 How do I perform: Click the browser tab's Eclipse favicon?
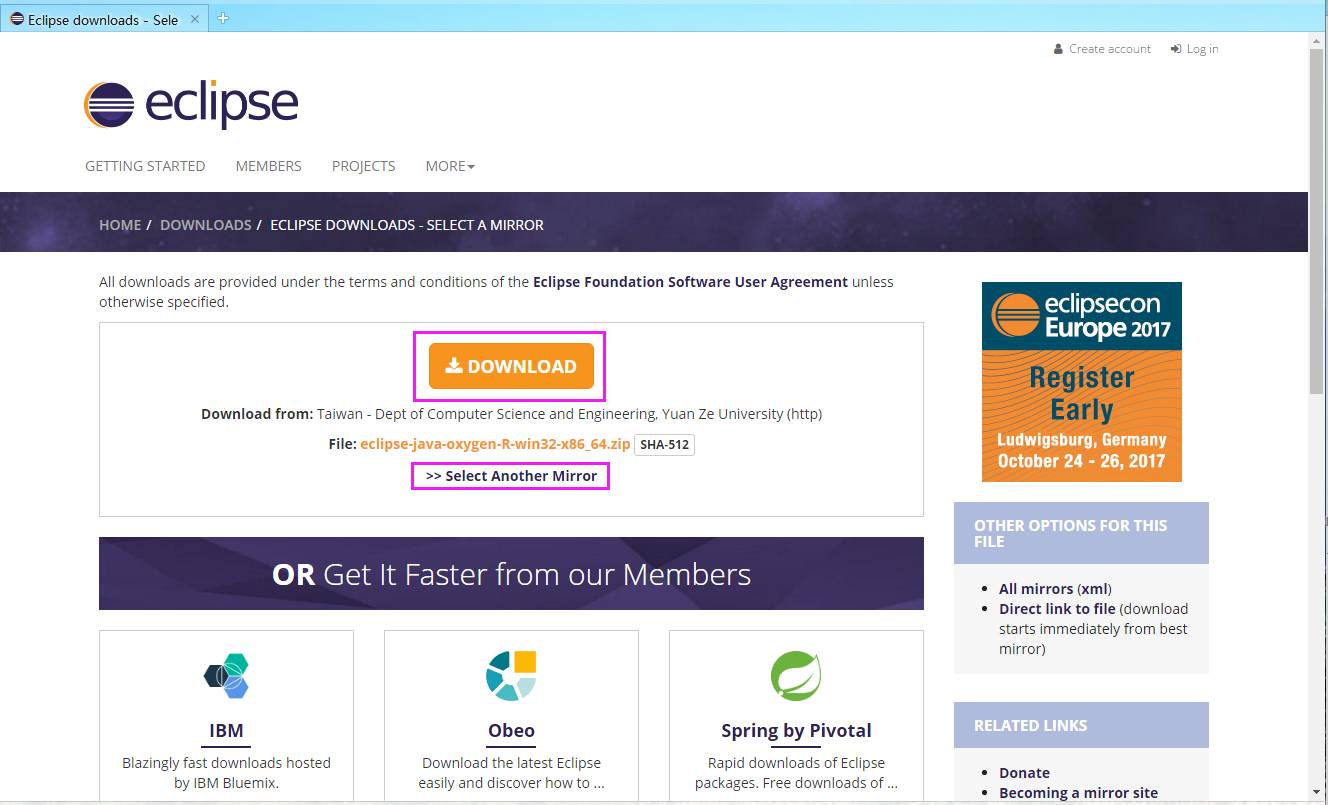(x=17, y=19)
